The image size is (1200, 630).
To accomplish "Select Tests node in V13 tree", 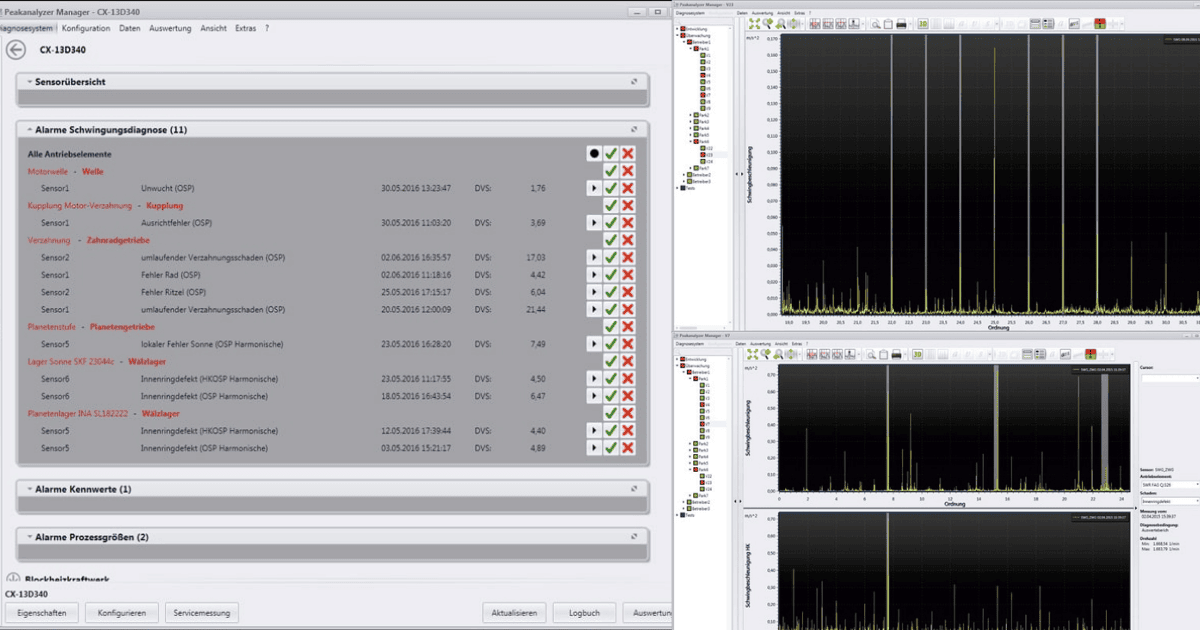I will tap(688, 187).
